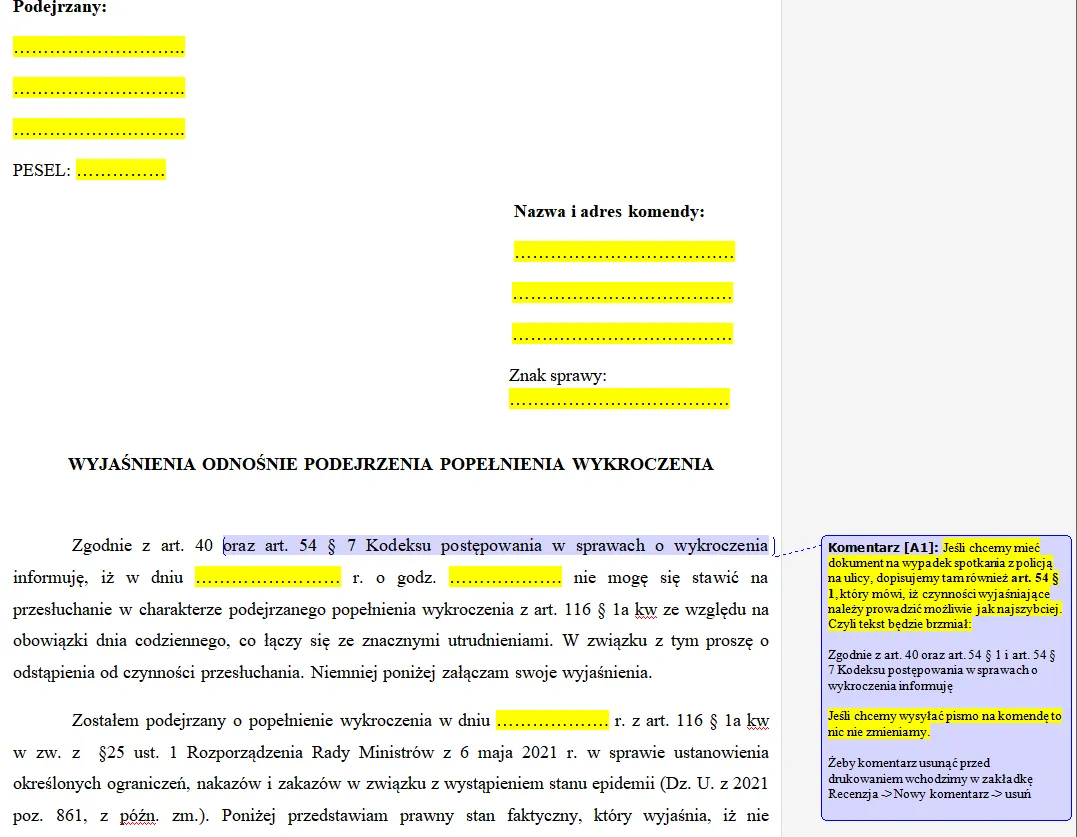This screenshot has height=837, width=1077.
Task: Click the third dotted placeholder under Podejrzany
Action: coord(98,129)
